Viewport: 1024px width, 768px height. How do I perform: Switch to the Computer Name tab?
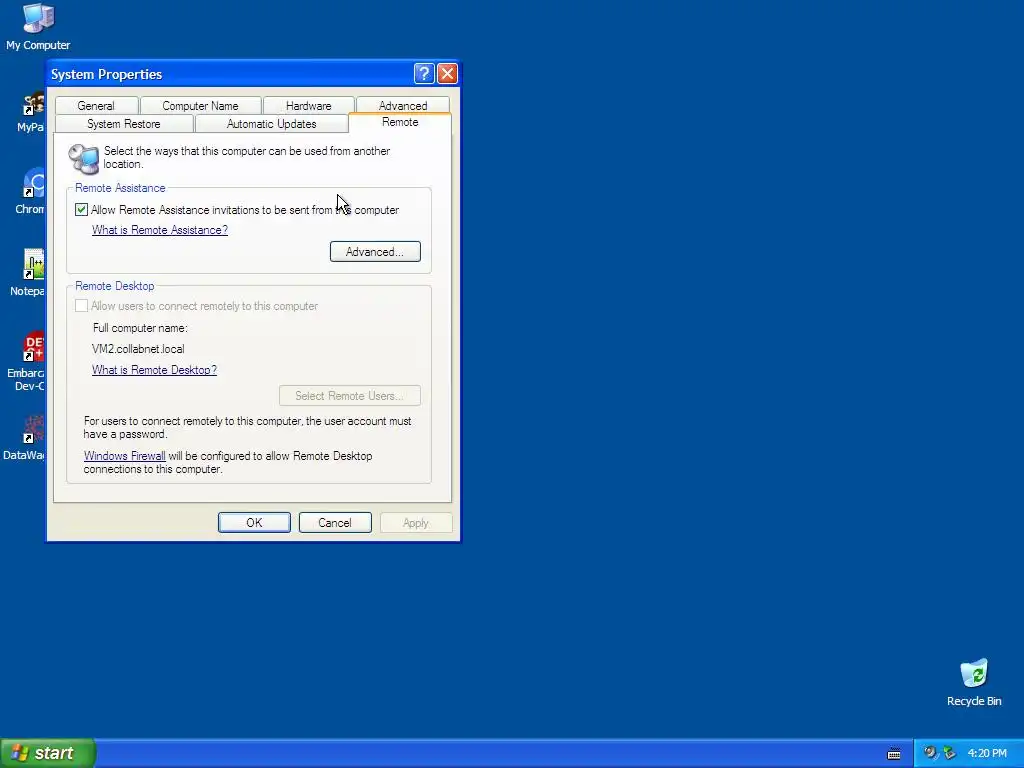coord(200,106)
